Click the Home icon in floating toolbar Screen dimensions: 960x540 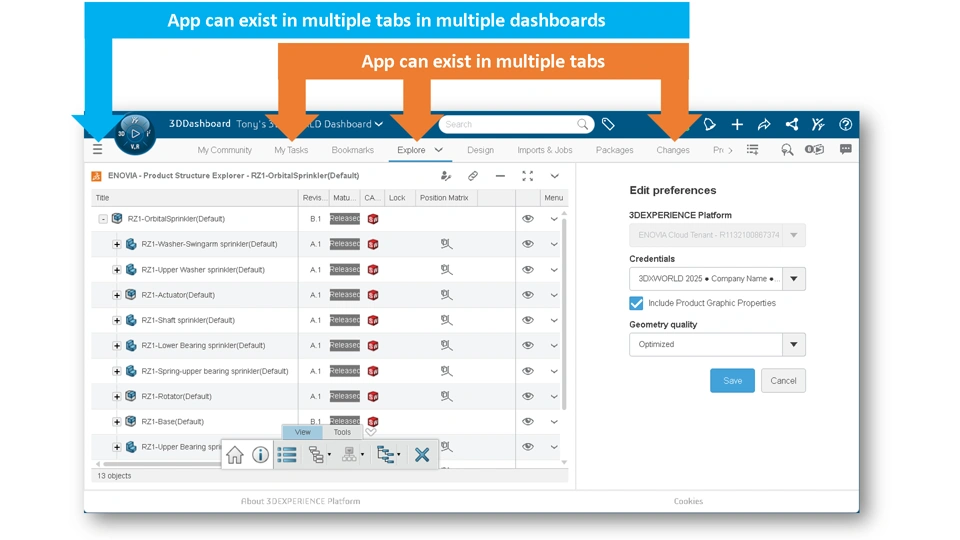[234, 455]
